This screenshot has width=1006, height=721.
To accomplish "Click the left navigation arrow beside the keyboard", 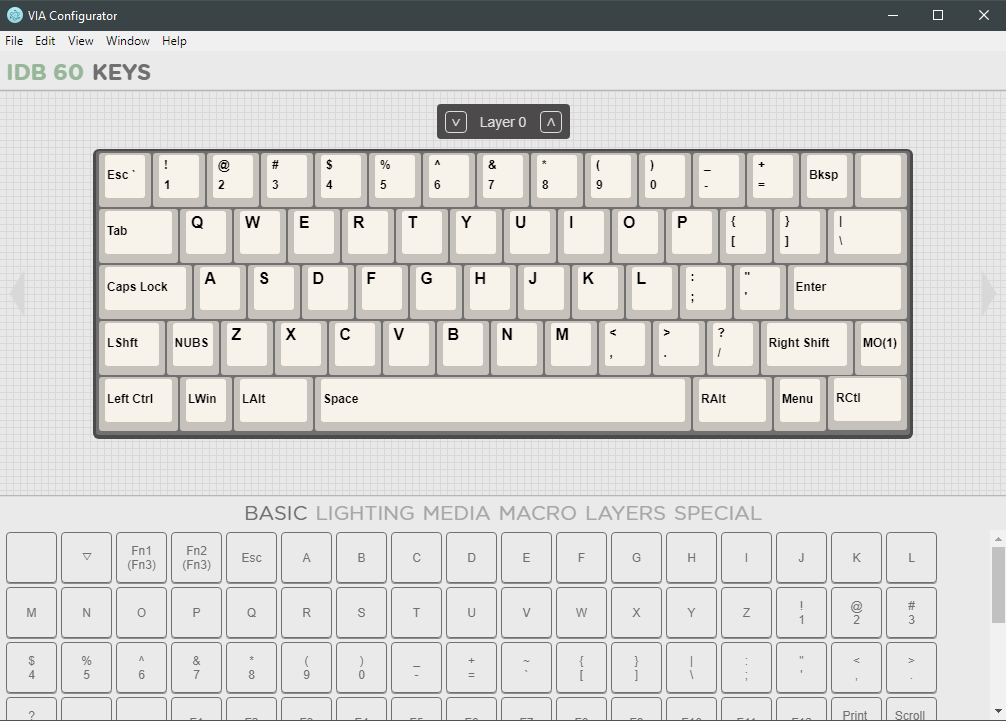I will 16,294.
